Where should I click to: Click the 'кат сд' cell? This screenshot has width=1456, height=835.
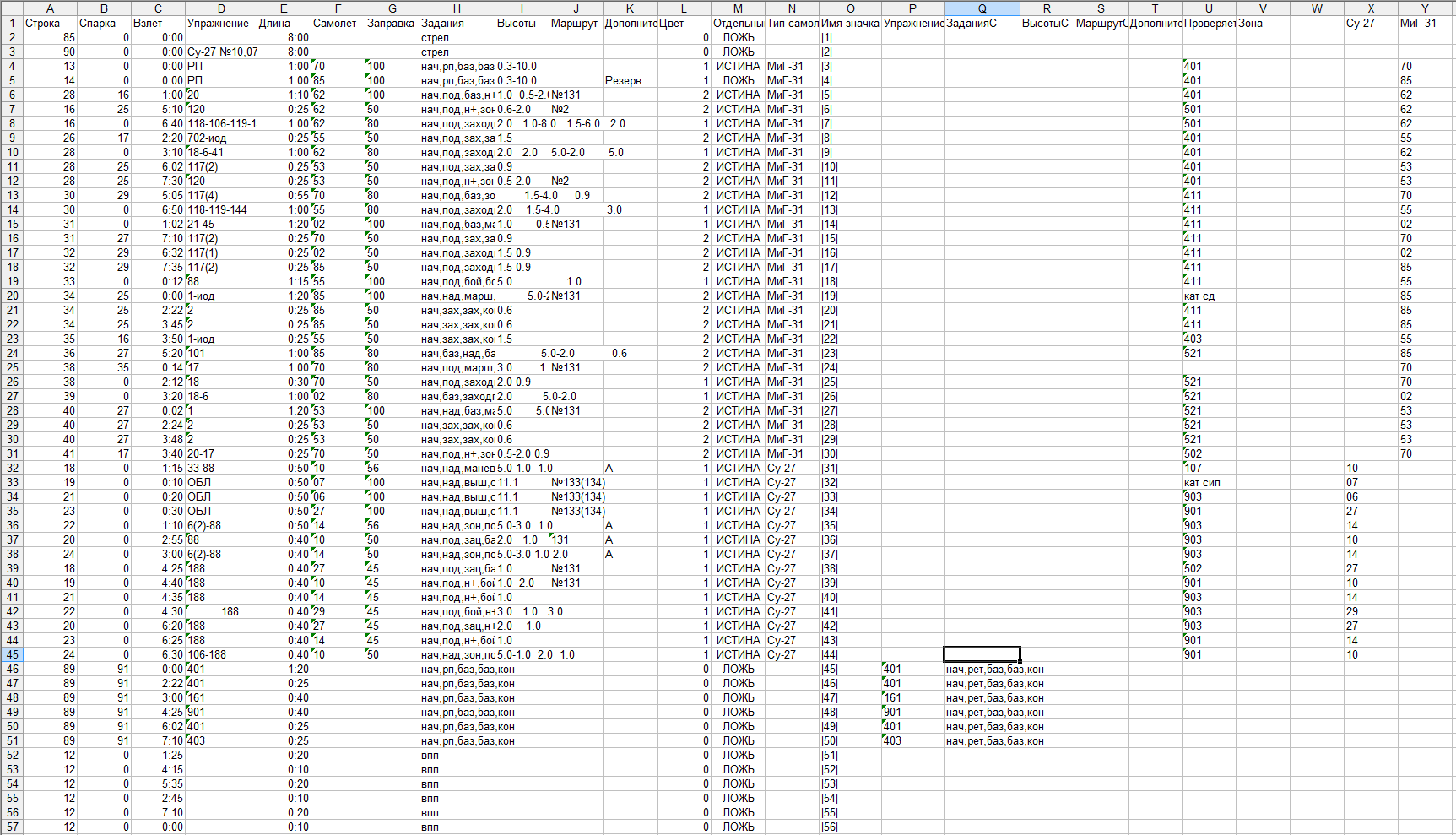tap(1209, 296)
